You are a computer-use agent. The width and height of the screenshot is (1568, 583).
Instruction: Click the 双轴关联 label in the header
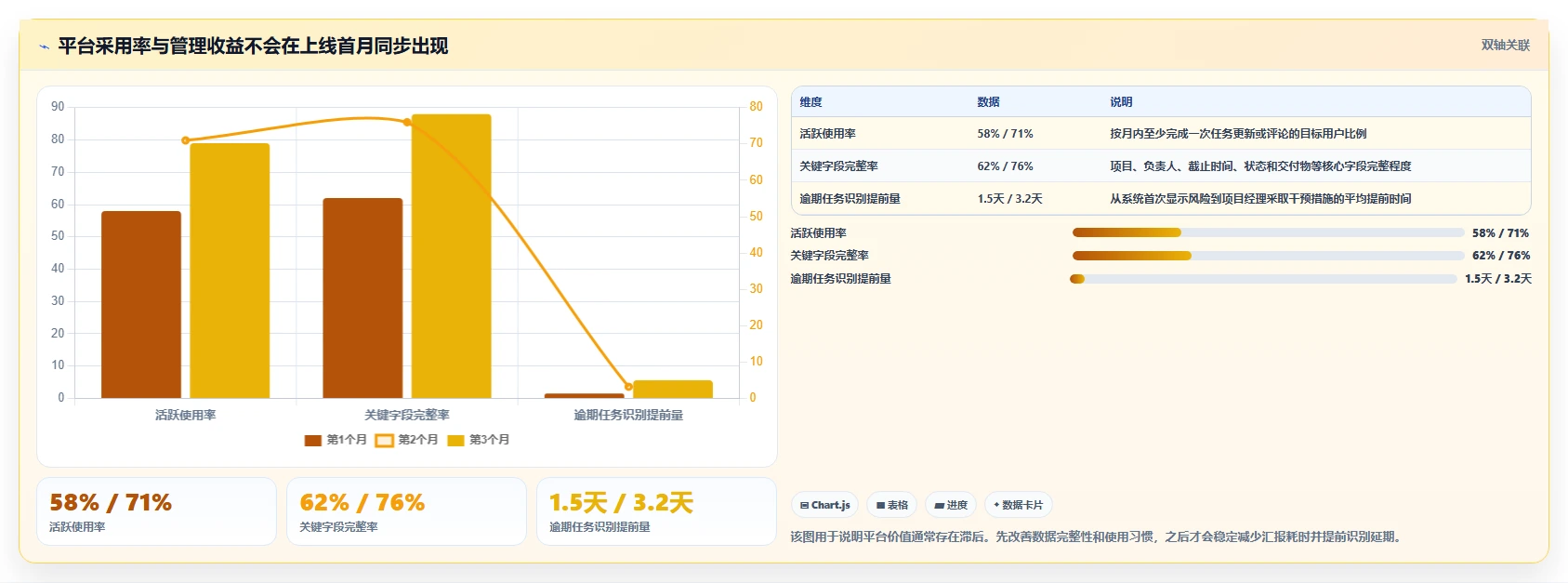[x=1505, y=45]
